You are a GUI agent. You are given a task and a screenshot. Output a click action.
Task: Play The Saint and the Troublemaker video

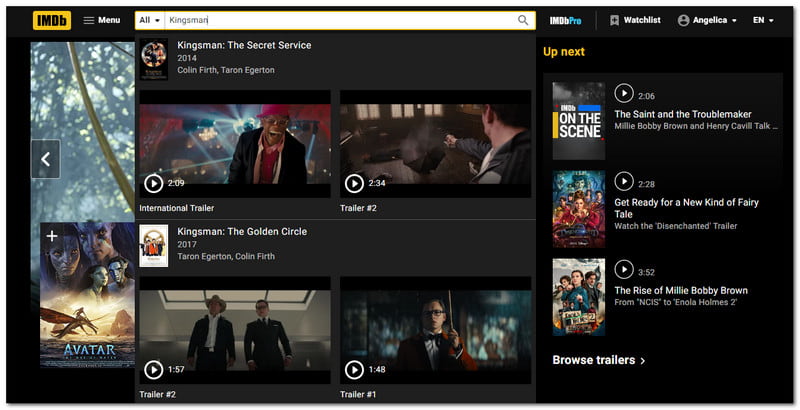click(x=623, y=93)
